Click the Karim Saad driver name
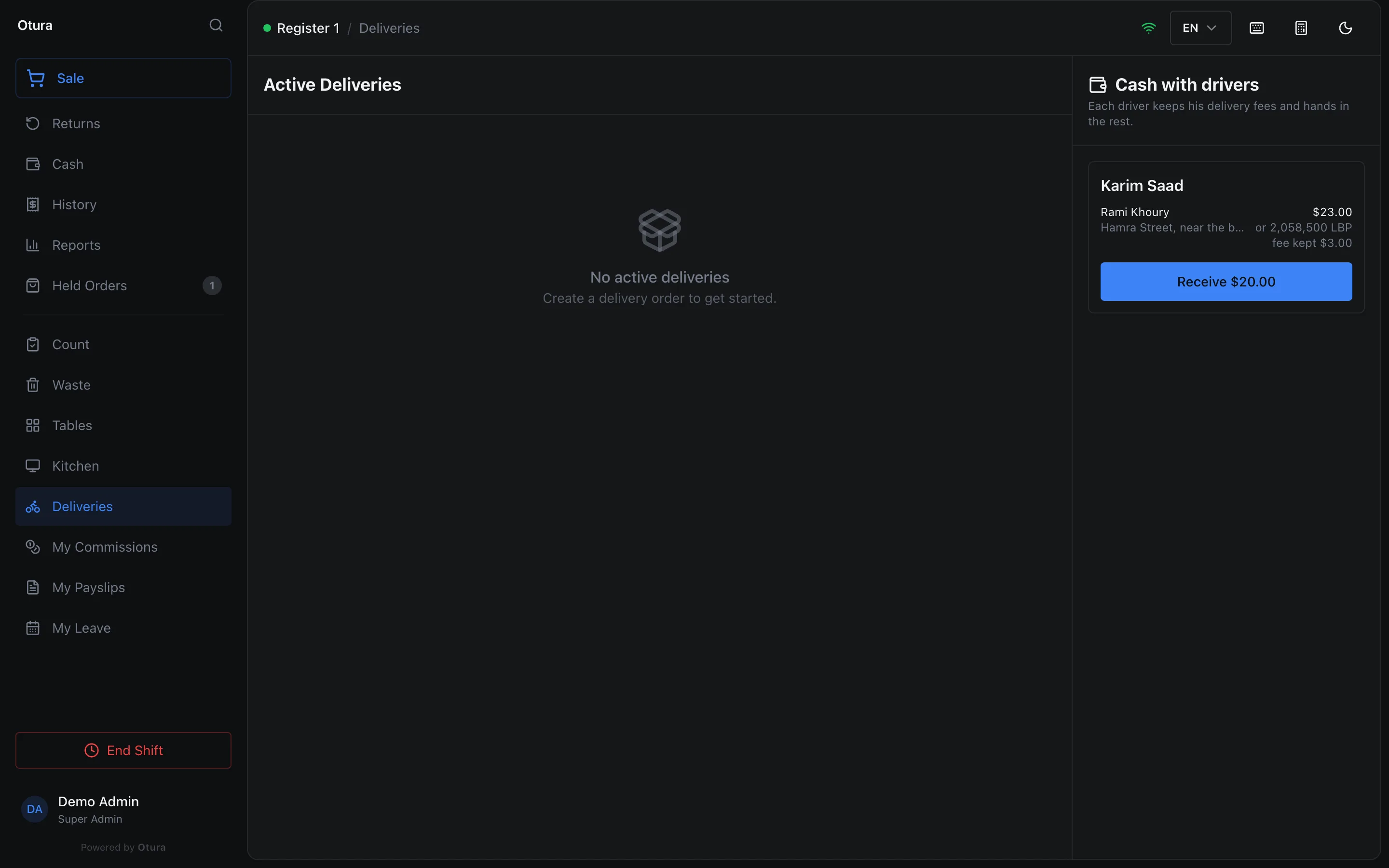1389x868 pixels. point(1142,186)
